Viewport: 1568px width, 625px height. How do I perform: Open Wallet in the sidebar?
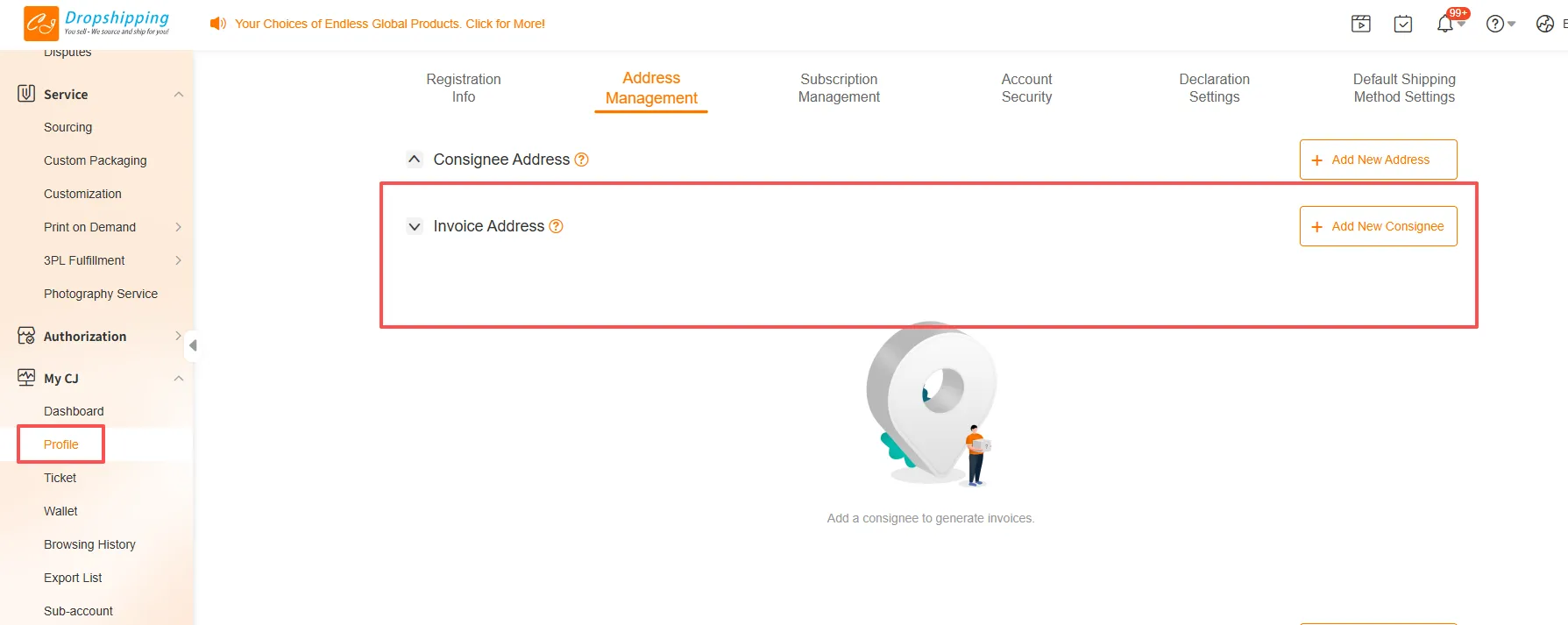pyautogui.click(x=60, y=511)
